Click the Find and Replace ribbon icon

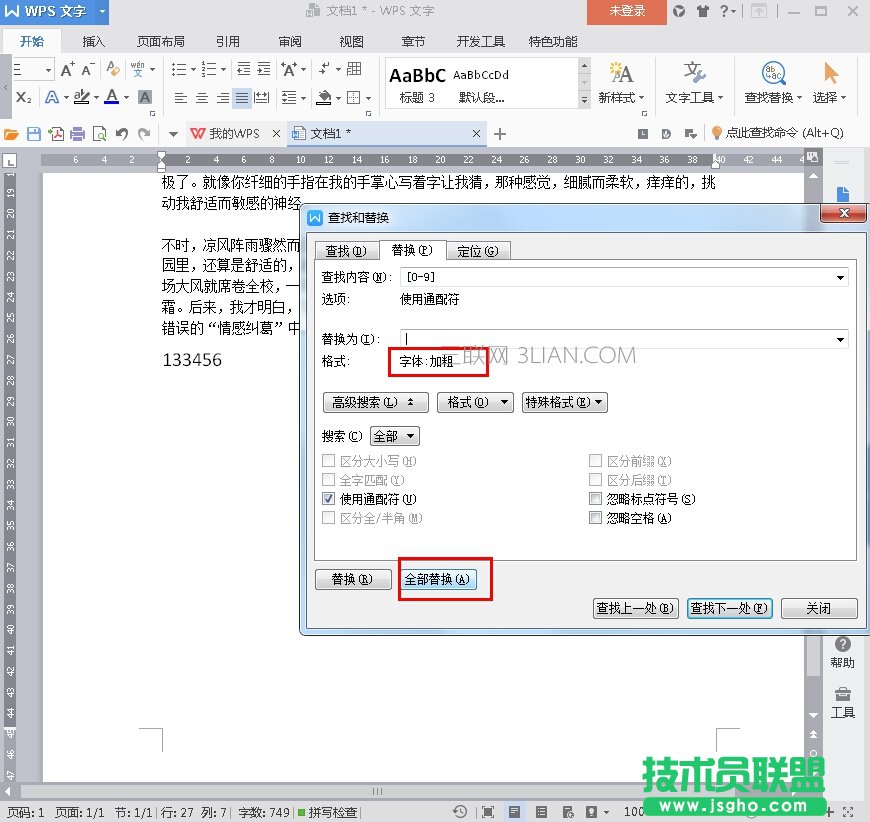tap(772, 73)
